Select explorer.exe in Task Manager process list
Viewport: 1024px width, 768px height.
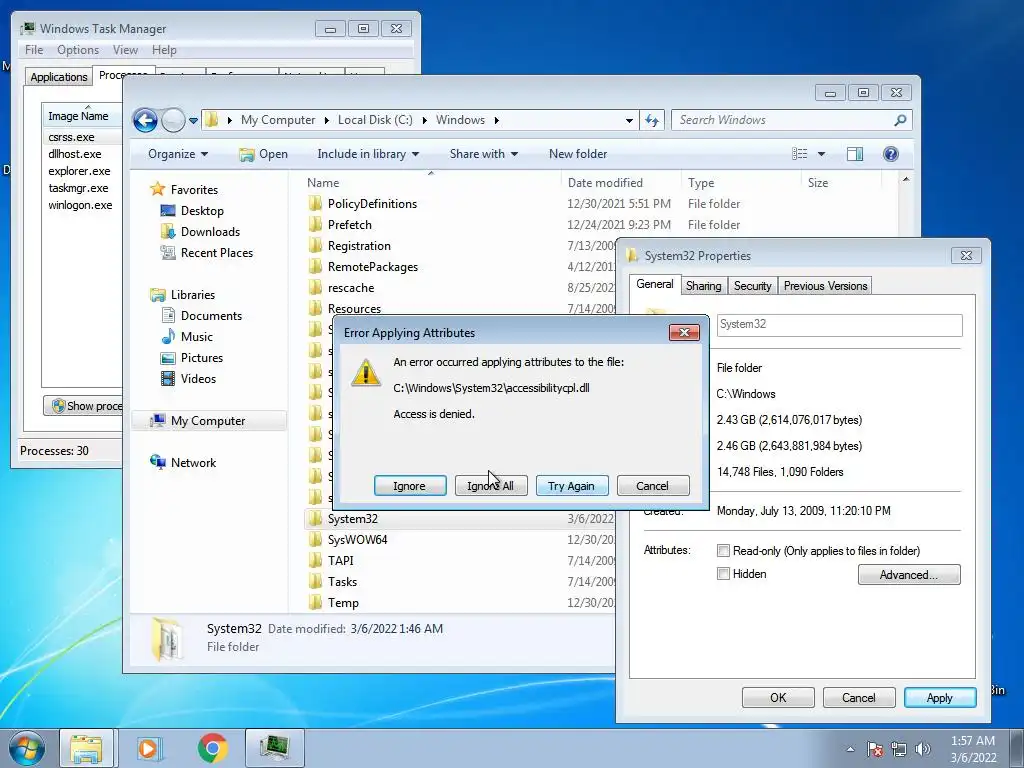coord(79,171)
